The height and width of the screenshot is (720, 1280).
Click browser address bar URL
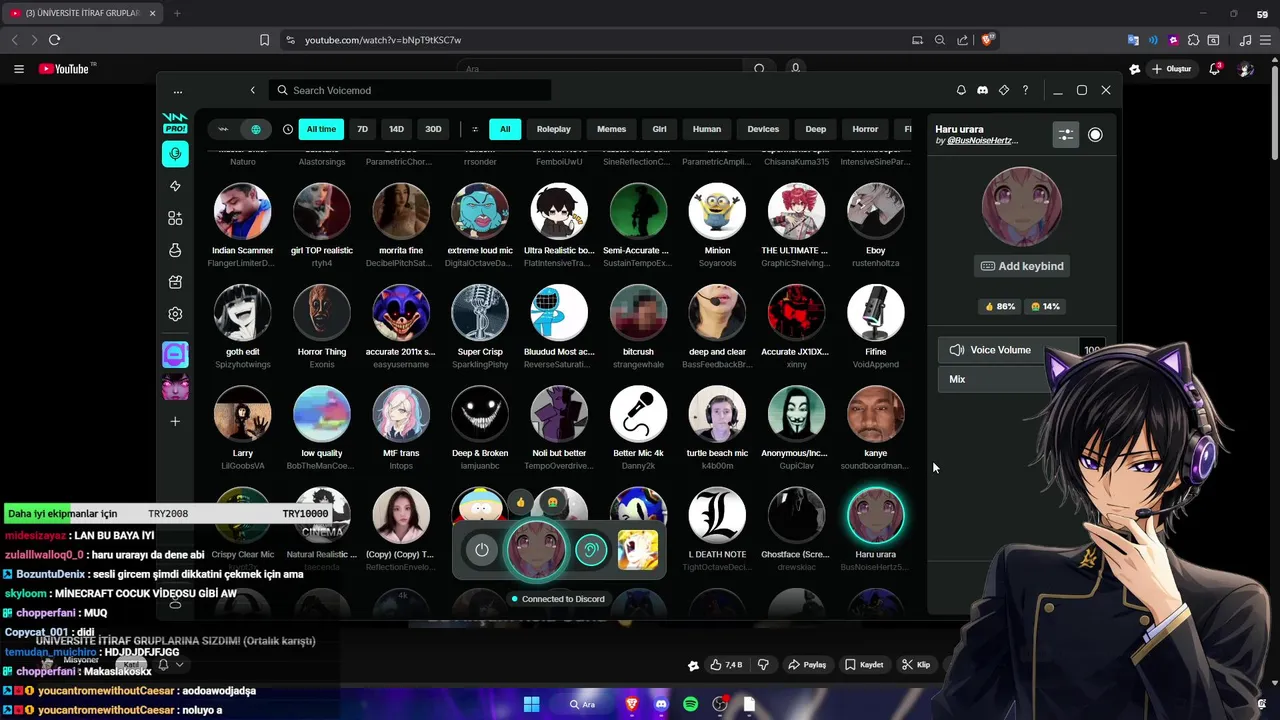[383, 40]
